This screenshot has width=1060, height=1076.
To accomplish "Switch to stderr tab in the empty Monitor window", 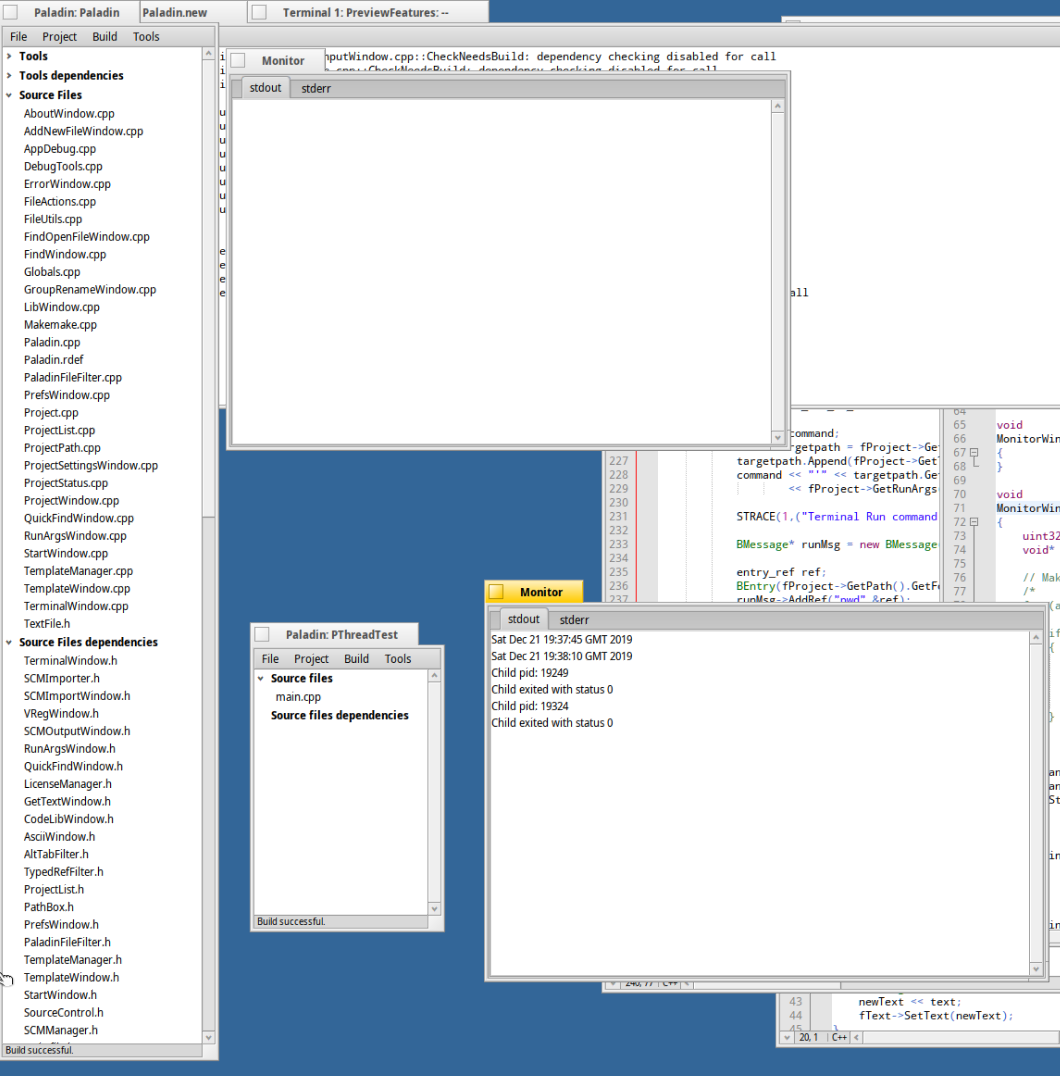I will click(x=316, y=89).
